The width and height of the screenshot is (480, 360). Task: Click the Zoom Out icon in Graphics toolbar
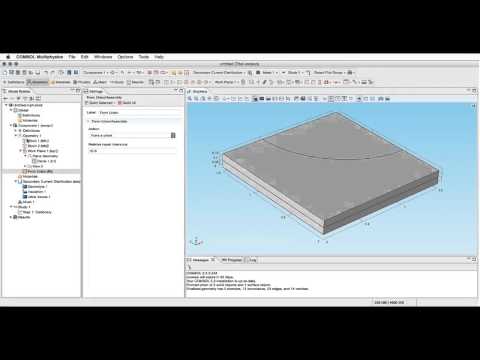tap(196, 99)
